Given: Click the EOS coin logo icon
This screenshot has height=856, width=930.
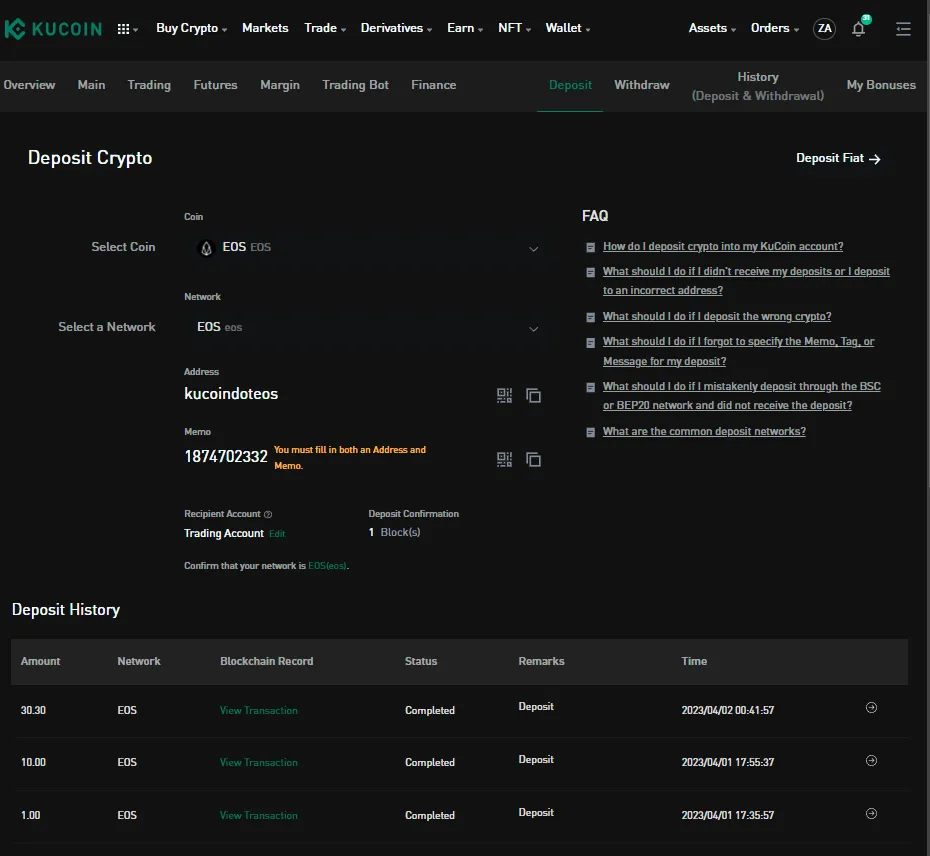Looking at the screenshot, I should [206, 248].
